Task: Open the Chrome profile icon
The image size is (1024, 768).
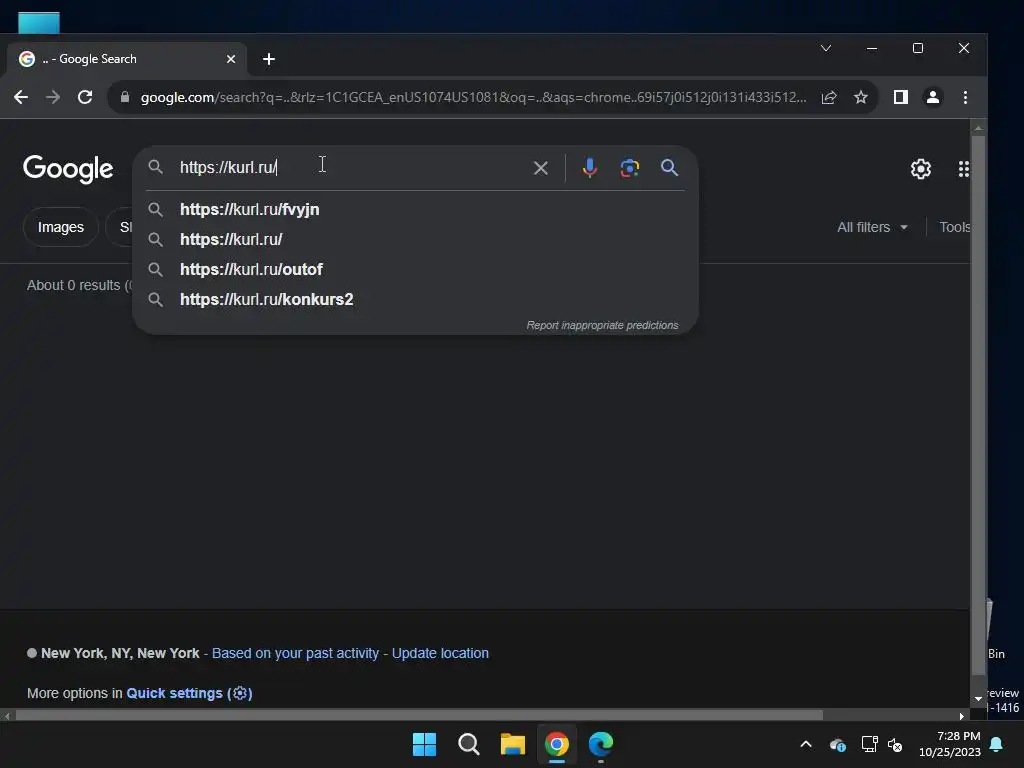Action: click(x=933, y=97)
